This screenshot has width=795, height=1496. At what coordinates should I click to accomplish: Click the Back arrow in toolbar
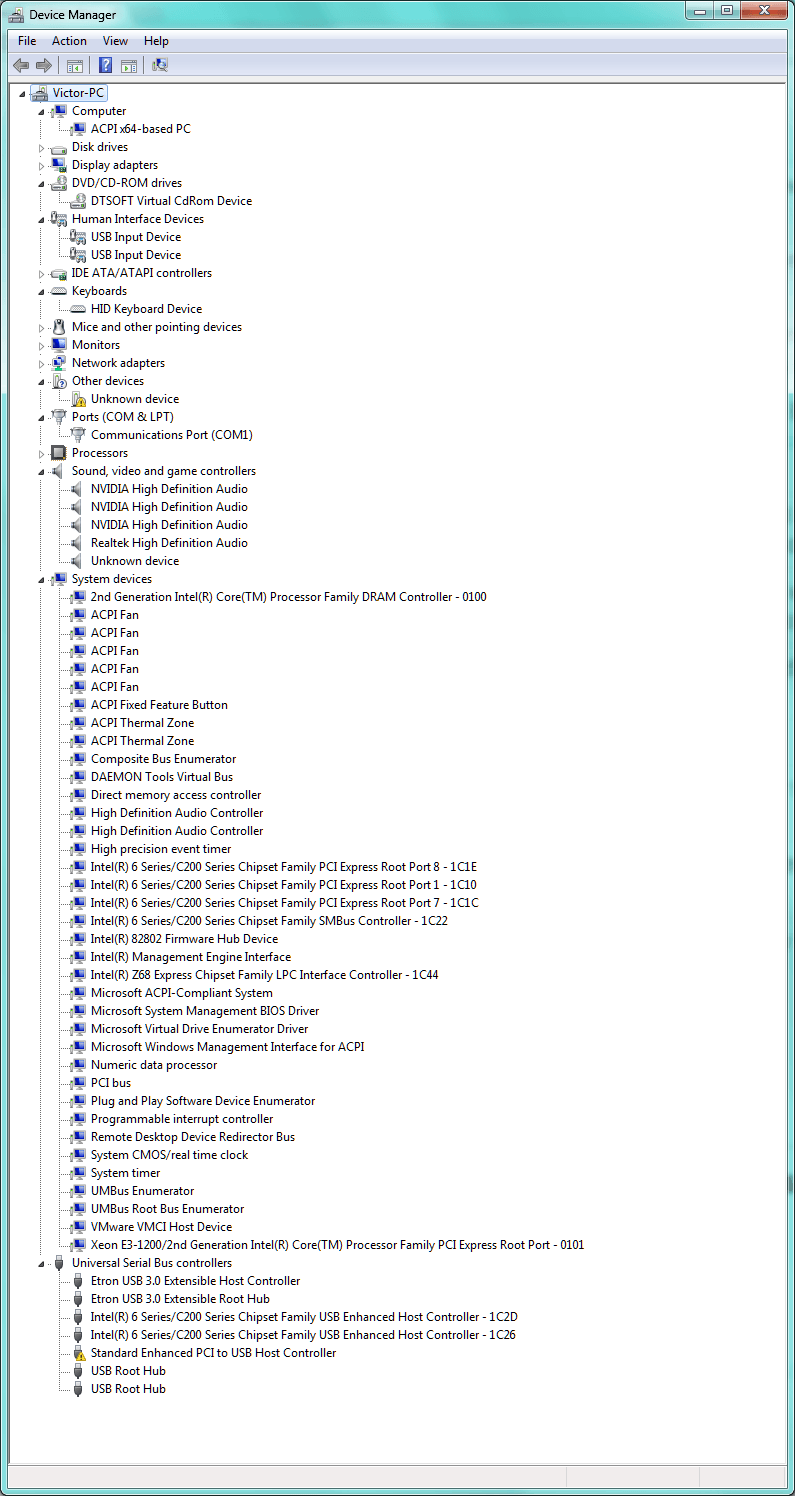[x=21, y=66]
